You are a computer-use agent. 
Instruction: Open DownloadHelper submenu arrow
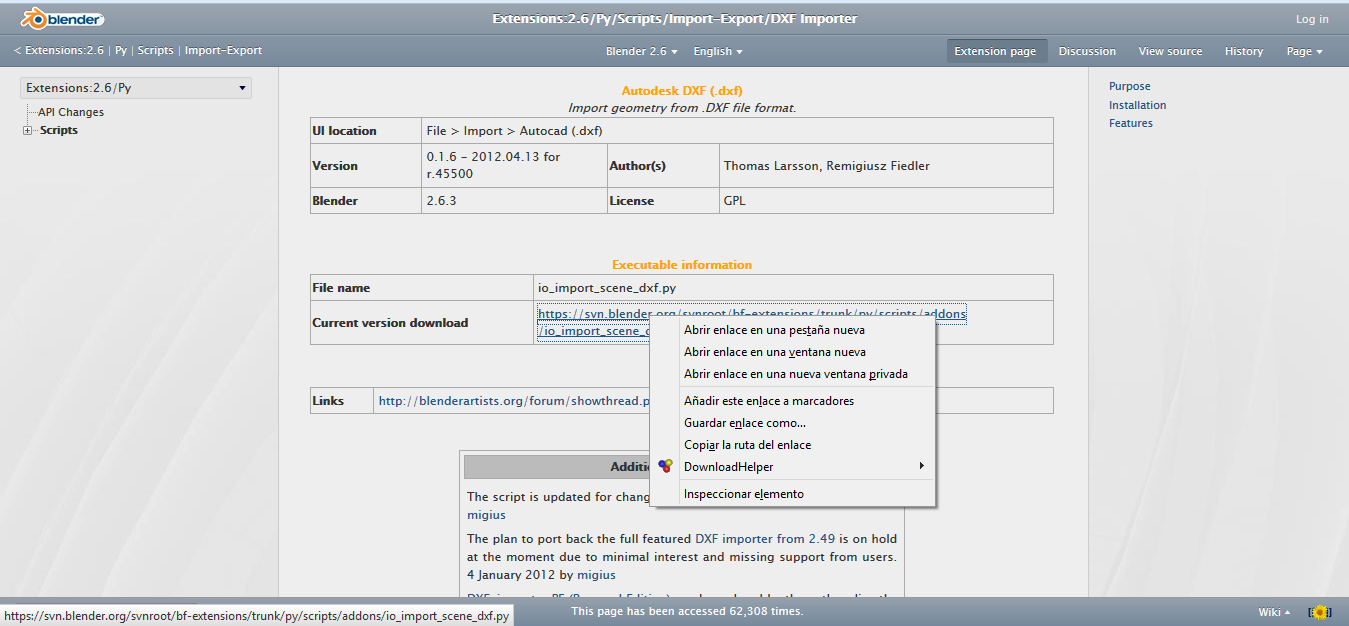(921, 466)
